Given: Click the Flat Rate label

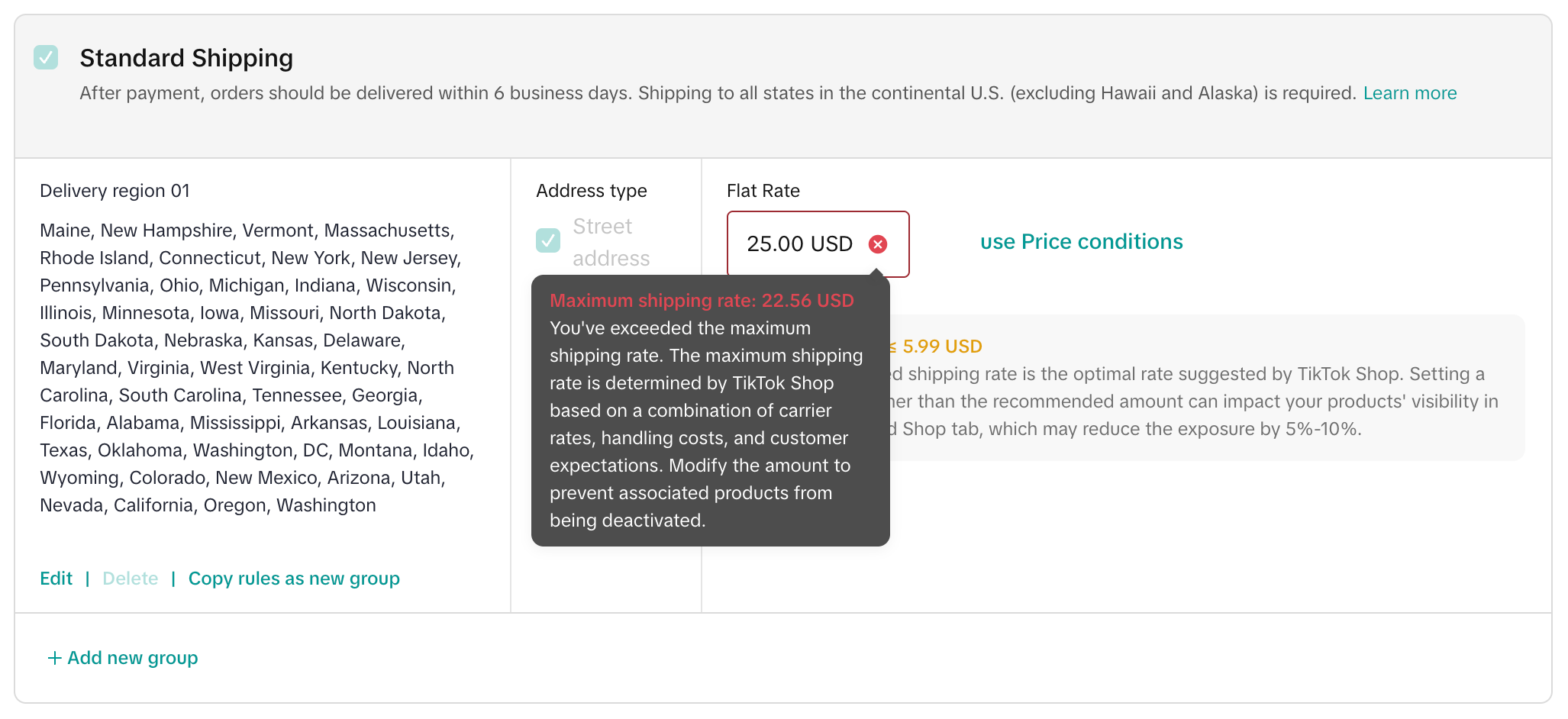Looking at the screenshot, I should (x=763, y=191).
